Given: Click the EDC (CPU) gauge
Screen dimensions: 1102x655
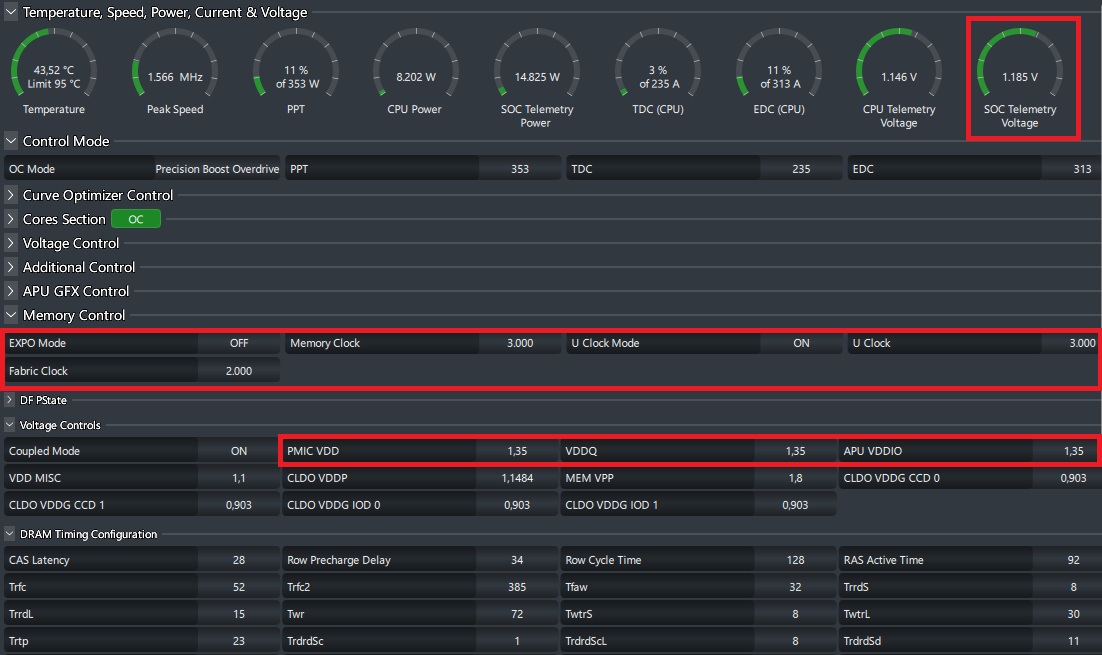Looking at the screenshot, I should click(779, 72).
